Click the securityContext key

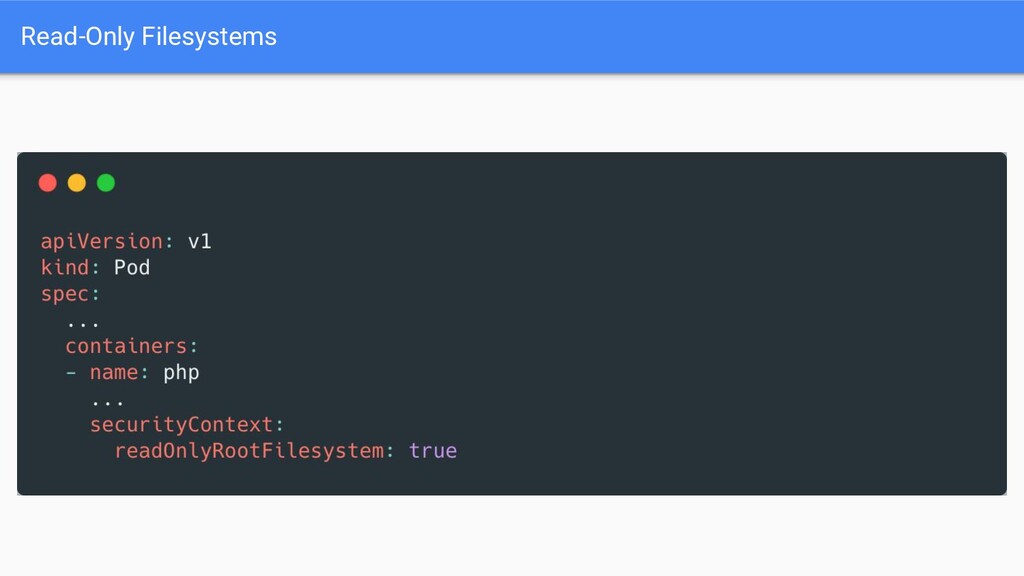tap(181, 424)
